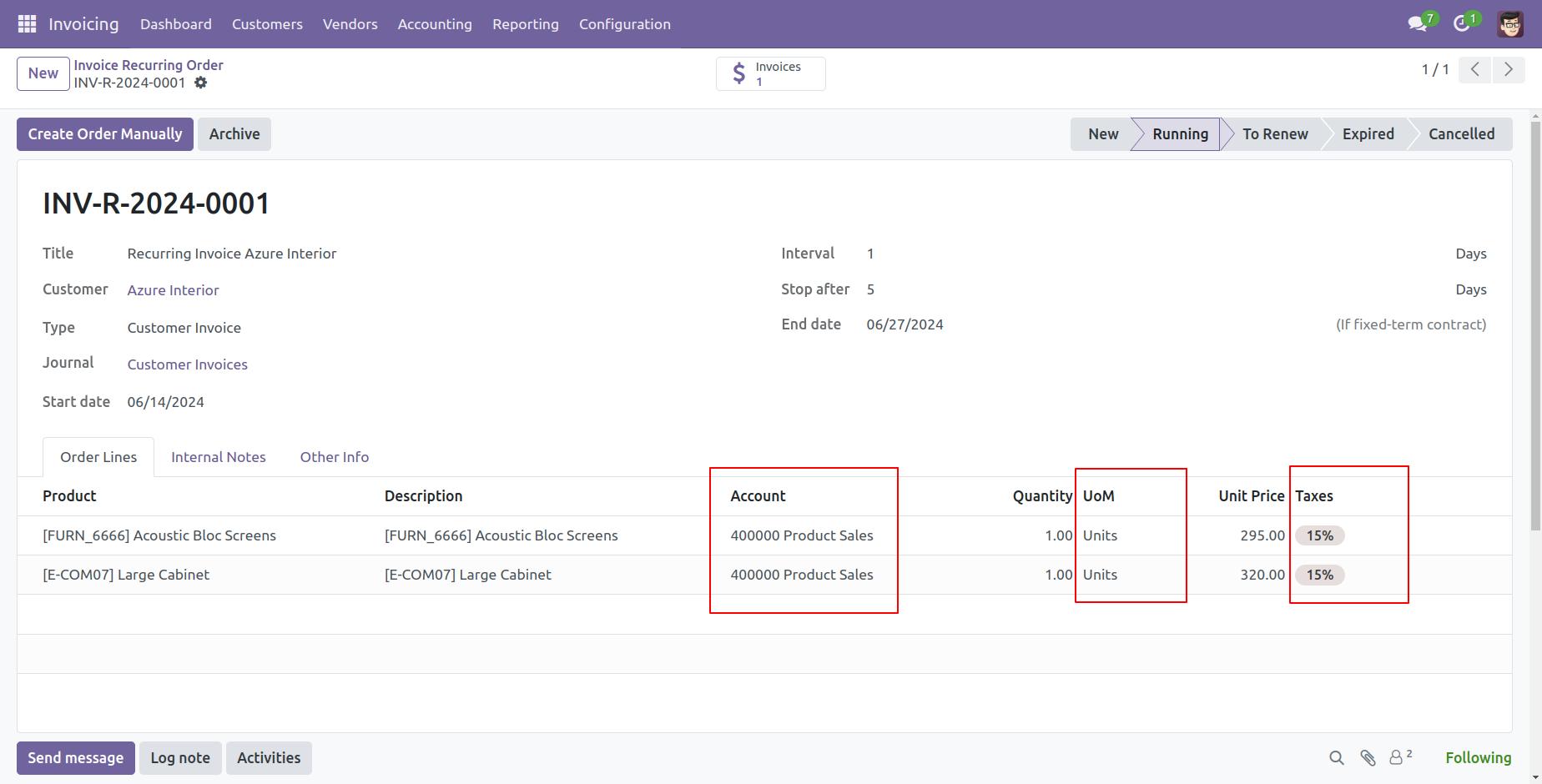Click the Acoustic Bloc Screens description cell
Image resolution: width=1542 pixels, height=784 pixels.
pos(501,535)
